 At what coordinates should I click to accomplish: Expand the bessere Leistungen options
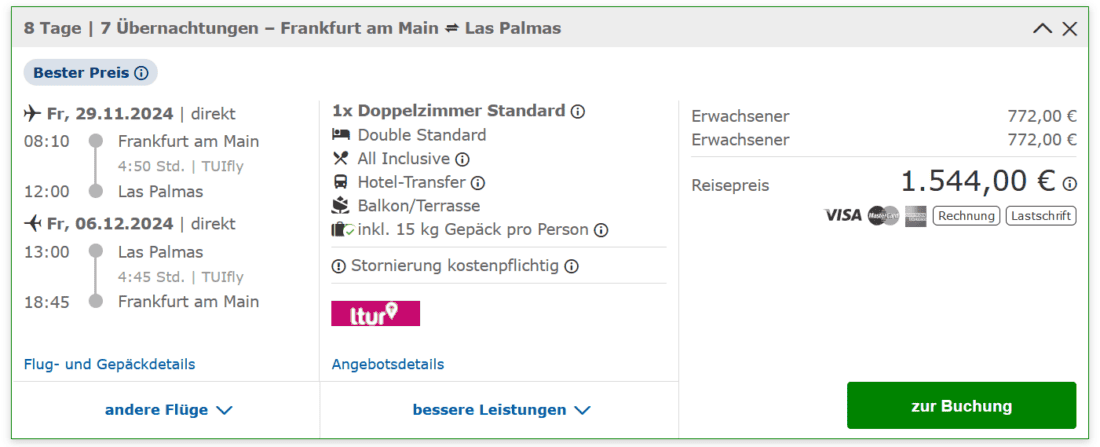pos(501,410)
